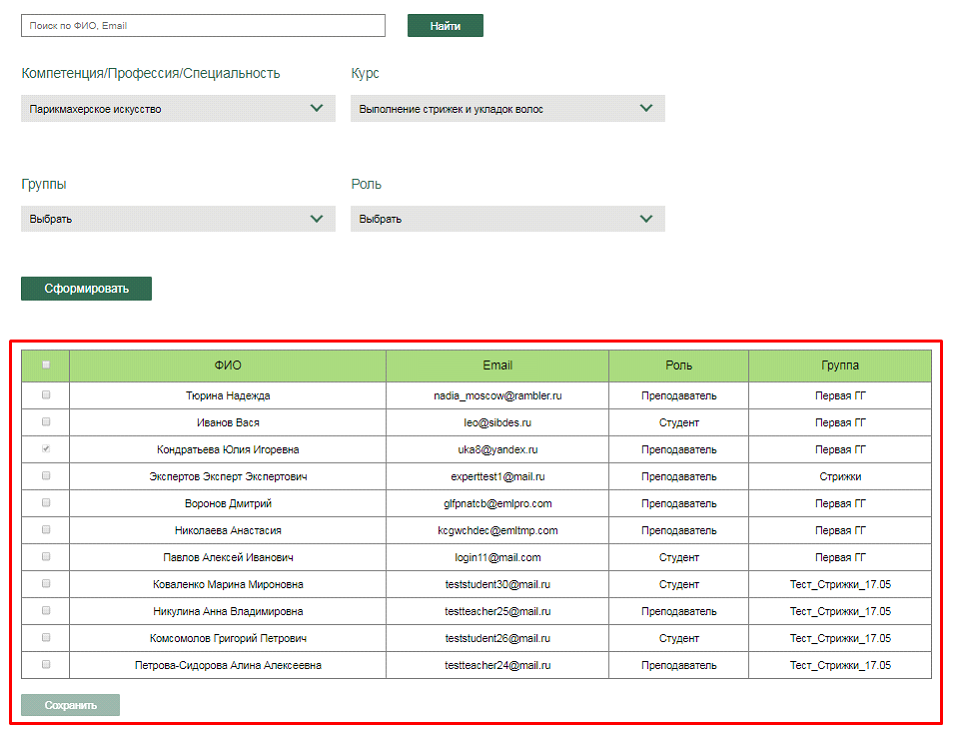Screen dimensions: 957x732
Task: Check the box for Комсомолов Григорий Петрович
Action: pyautogui.click(x=46, y=637)
